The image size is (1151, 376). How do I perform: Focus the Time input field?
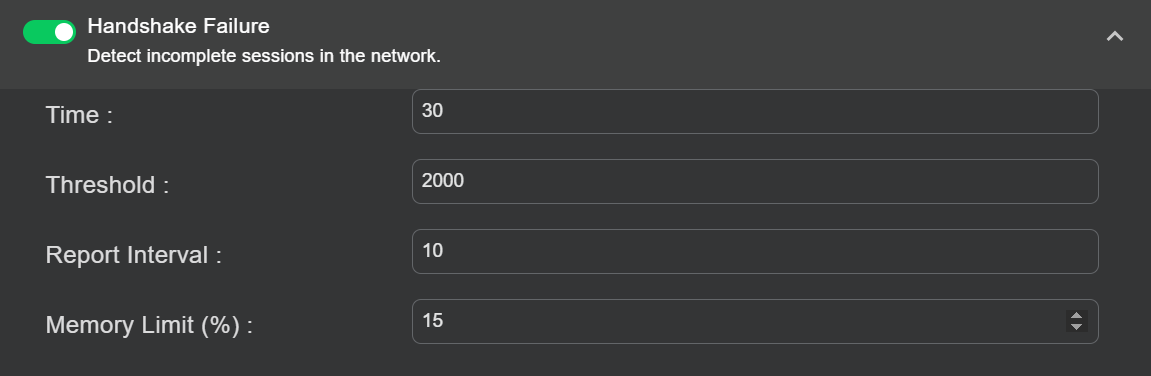click(755, 112)
